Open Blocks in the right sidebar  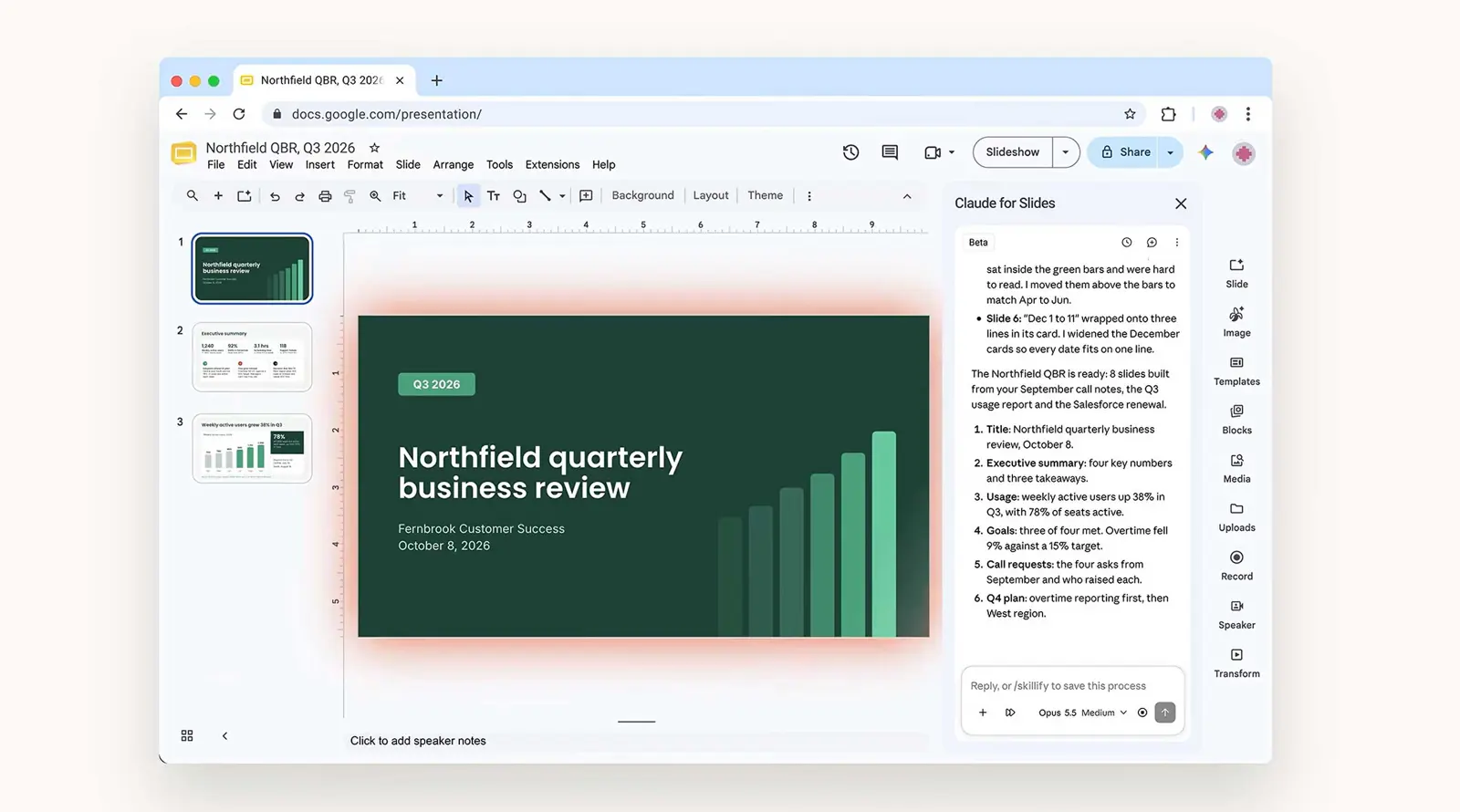coord(1236,420)
